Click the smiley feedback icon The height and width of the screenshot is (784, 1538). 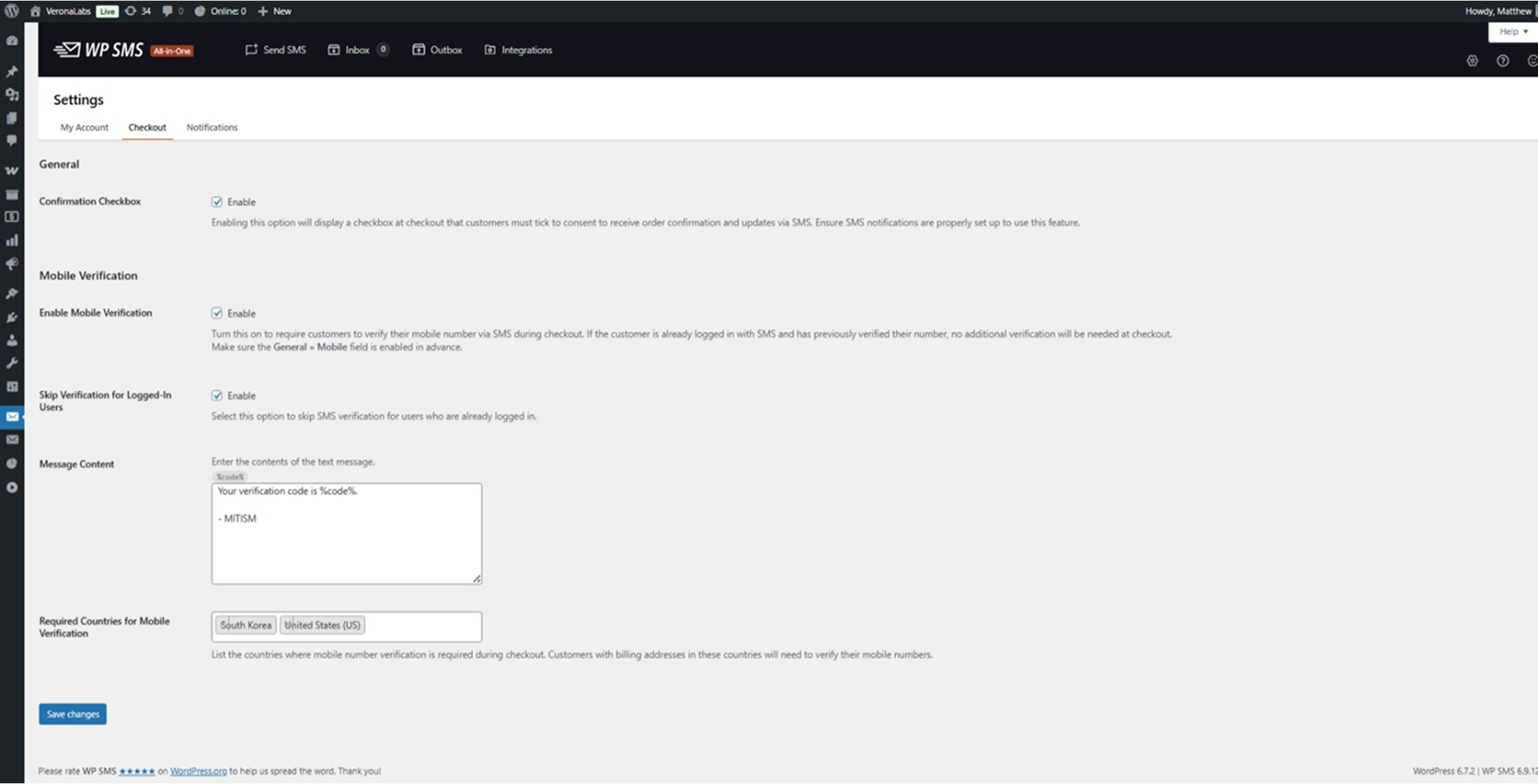point(1532,60)
